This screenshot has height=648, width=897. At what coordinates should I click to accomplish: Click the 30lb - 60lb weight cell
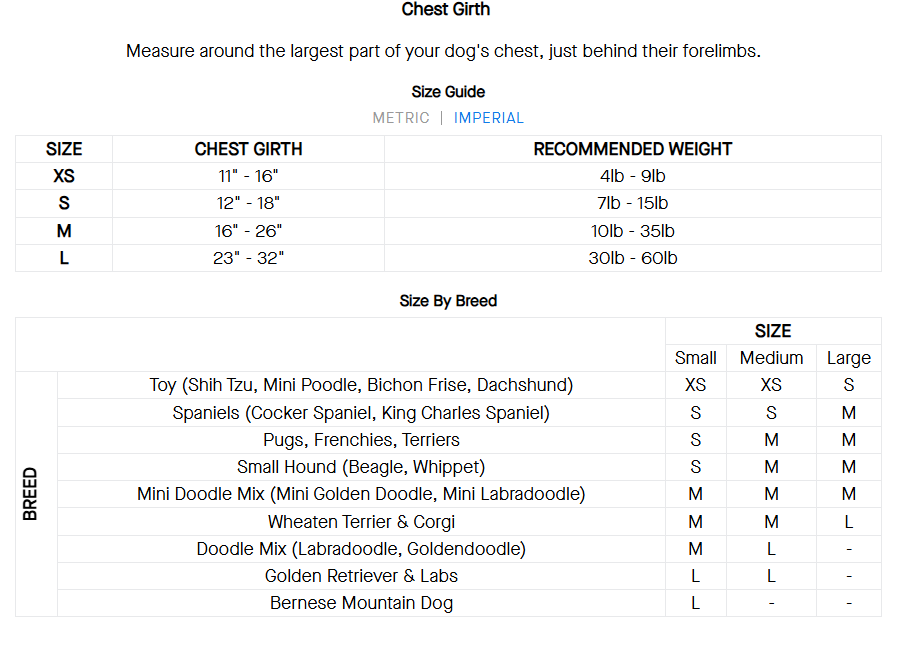632,258
